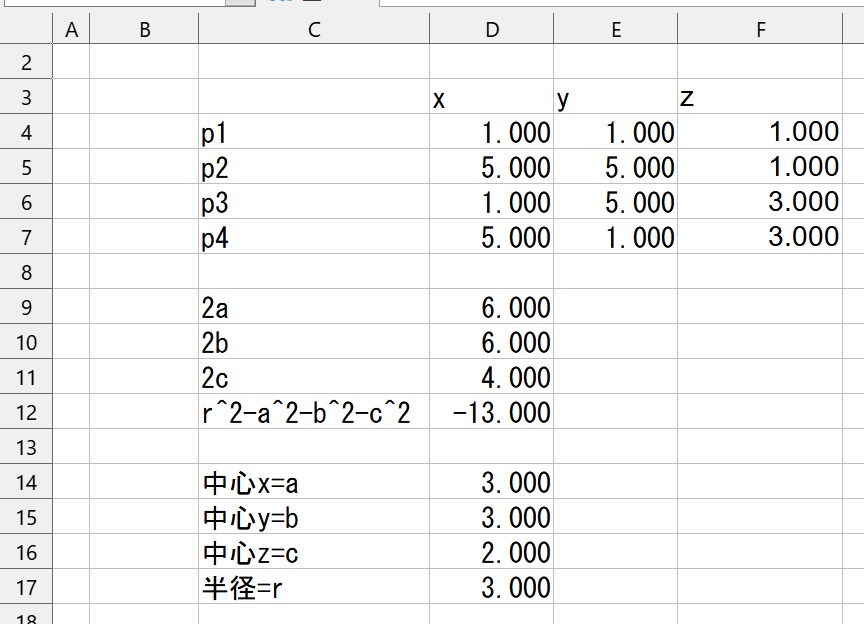Click p4's y value 1.000
Viewport: 864px width, 624px height.
615,236
